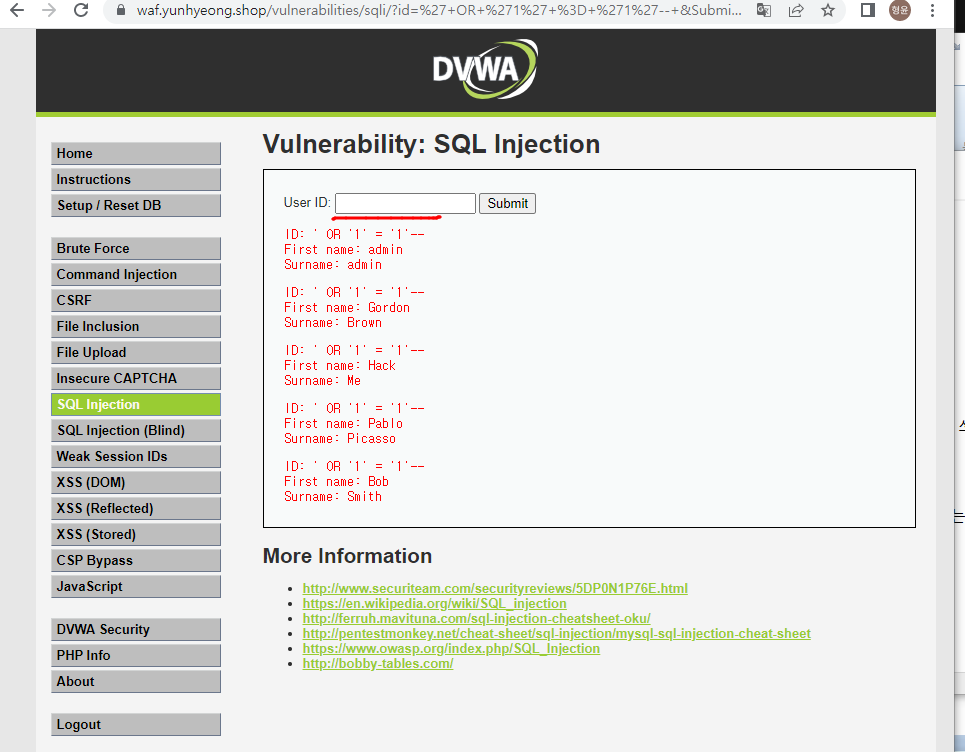Open the translate page icon
965x752 pixels.
tap(764, 10)
